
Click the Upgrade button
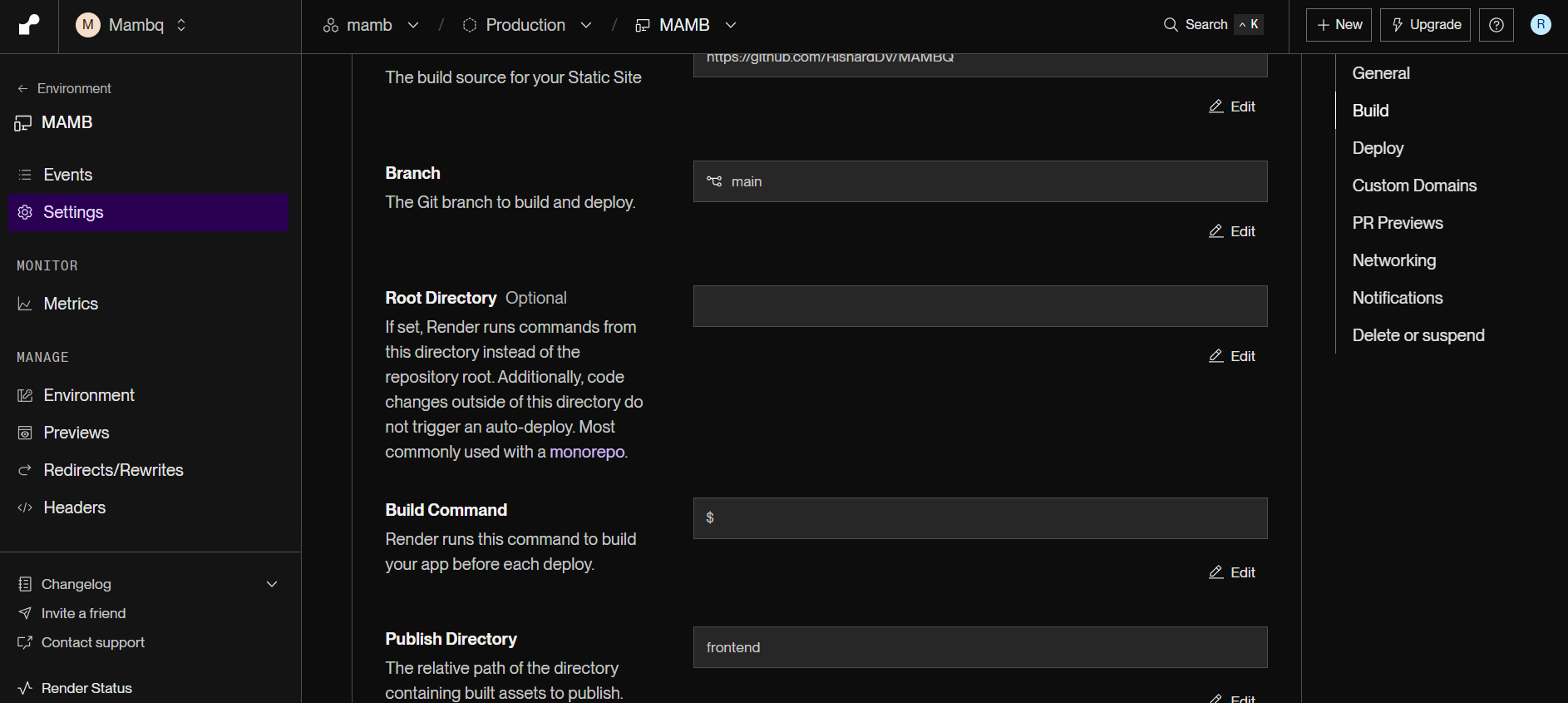point(1425,25)
